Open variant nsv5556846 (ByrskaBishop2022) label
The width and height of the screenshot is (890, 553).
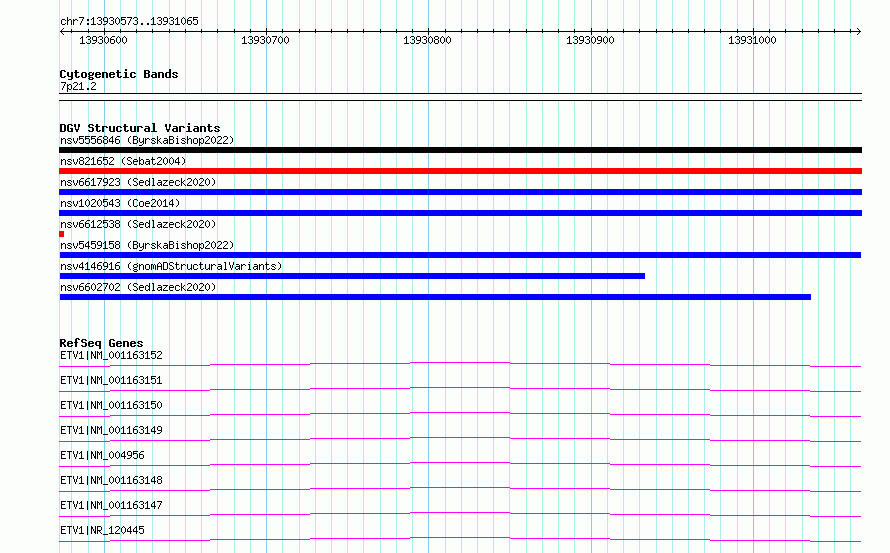(x=147, y=140)
